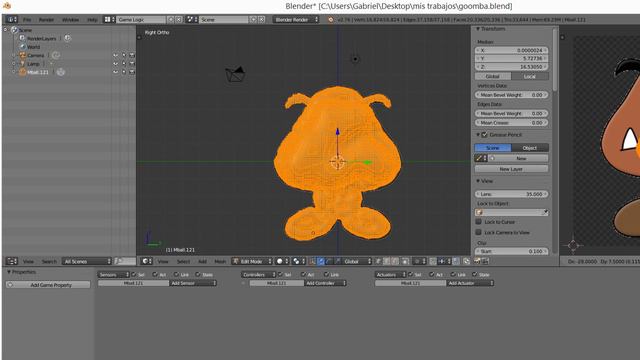This screenshot has height=360, width=640.
Task: Open the Help menu
Action: [92, 19]
